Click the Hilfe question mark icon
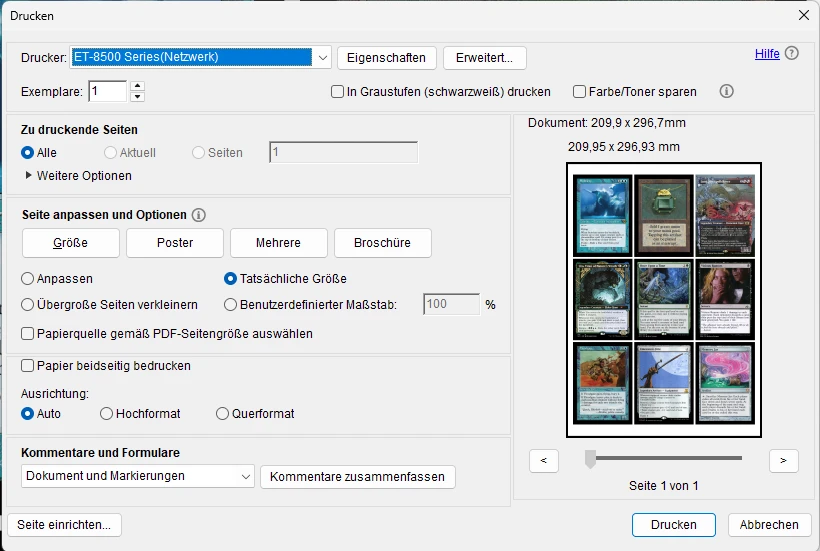 coord(792,53)
